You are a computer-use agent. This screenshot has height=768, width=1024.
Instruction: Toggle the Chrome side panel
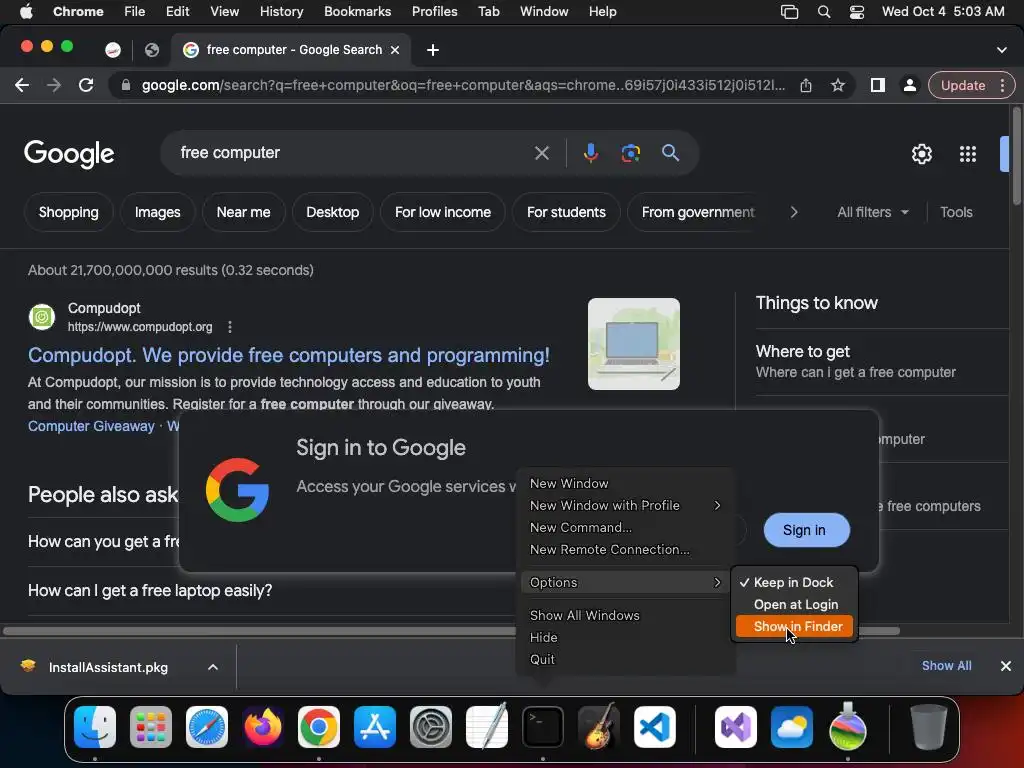tap(878, 85)
